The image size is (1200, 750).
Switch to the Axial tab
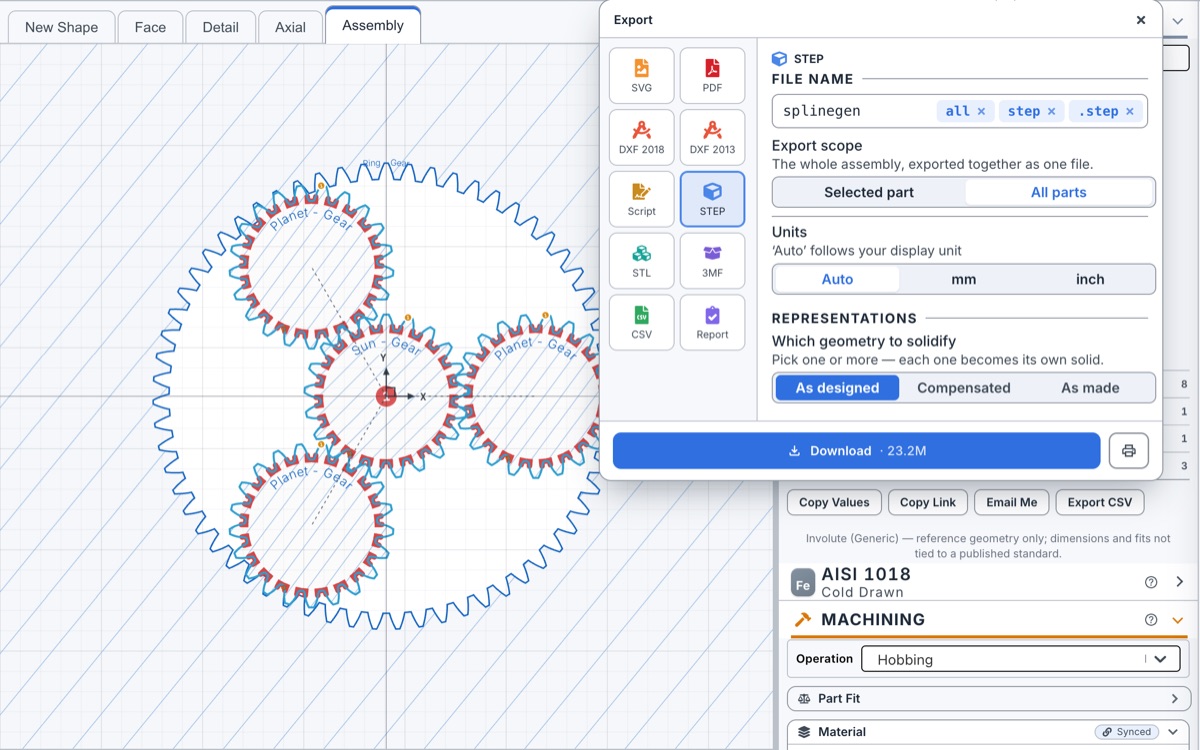pos(290,27)
